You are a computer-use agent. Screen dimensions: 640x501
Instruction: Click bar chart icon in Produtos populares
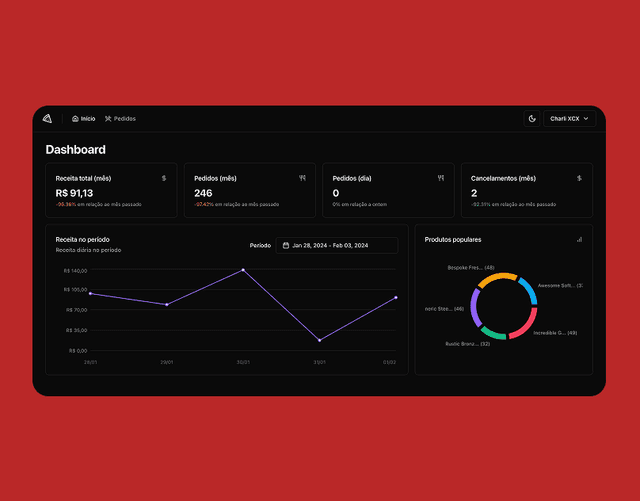coord(579,239)
